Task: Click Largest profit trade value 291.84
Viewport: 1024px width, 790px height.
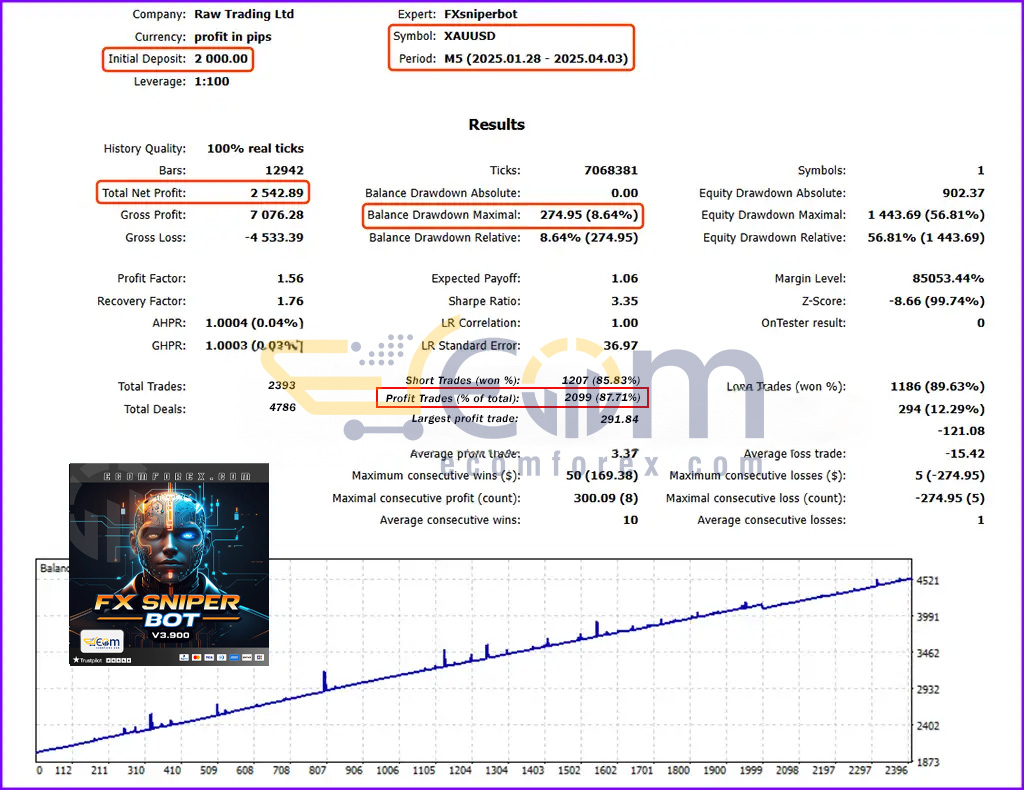Action: (619, 419)
